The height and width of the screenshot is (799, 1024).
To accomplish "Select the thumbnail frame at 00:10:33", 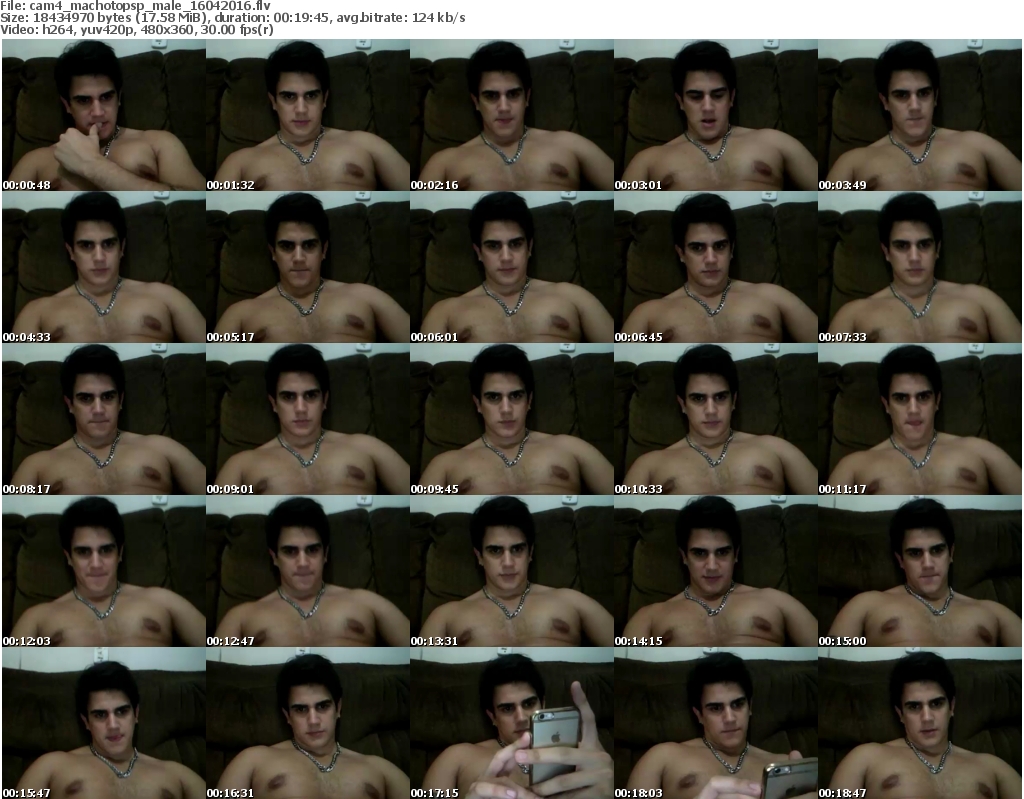I will tap(716, 419).
